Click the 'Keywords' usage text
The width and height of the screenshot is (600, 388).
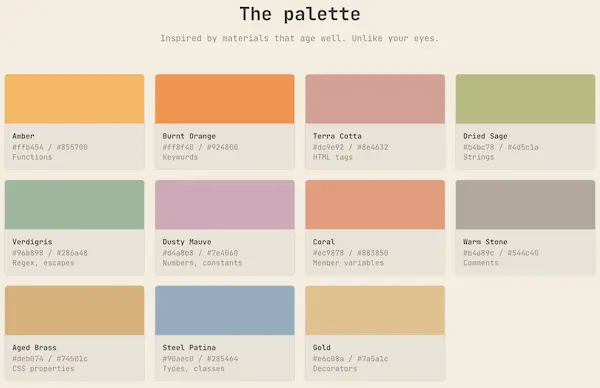coord(180,157)
